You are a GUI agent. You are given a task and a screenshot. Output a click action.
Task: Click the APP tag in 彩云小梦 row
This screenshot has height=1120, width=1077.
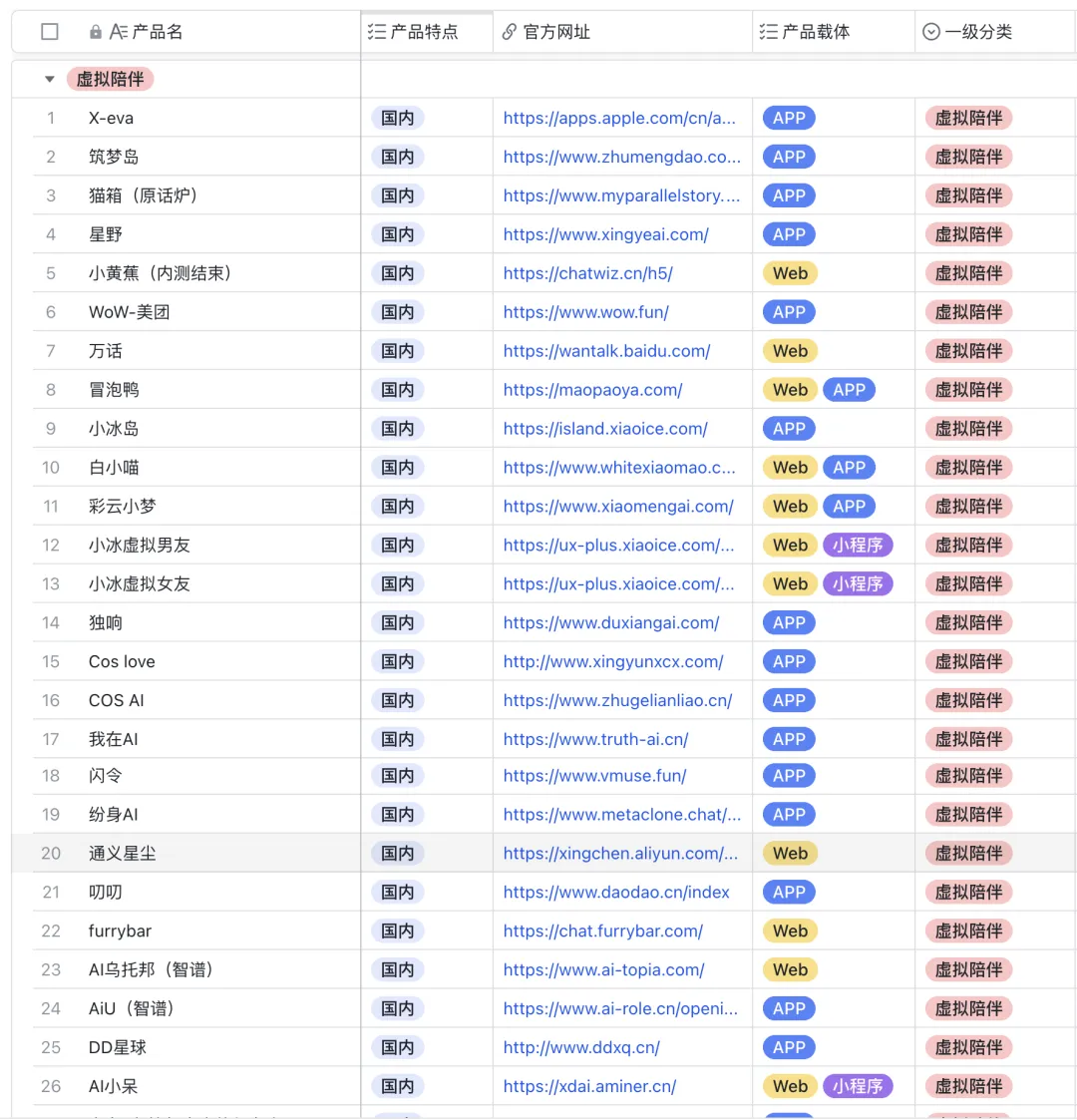coord(850,507)
